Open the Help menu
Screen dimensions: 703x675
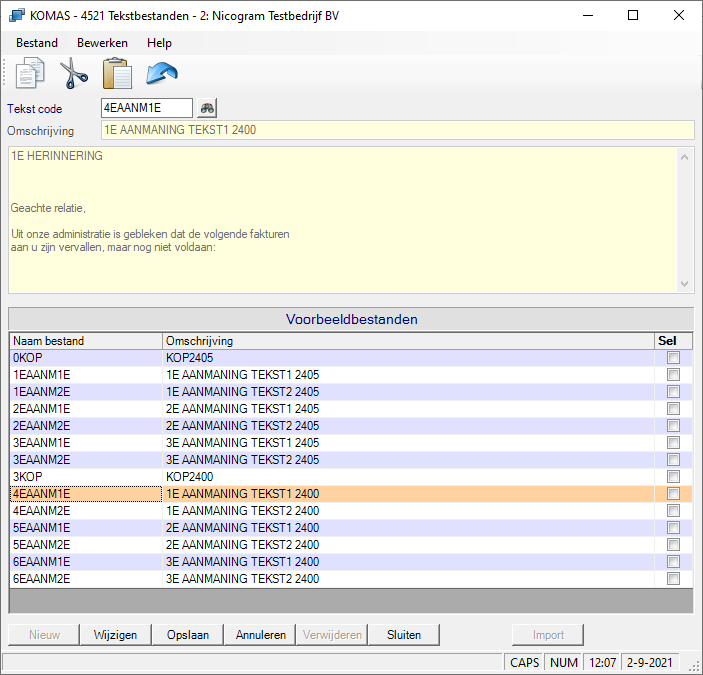point(159,43)
